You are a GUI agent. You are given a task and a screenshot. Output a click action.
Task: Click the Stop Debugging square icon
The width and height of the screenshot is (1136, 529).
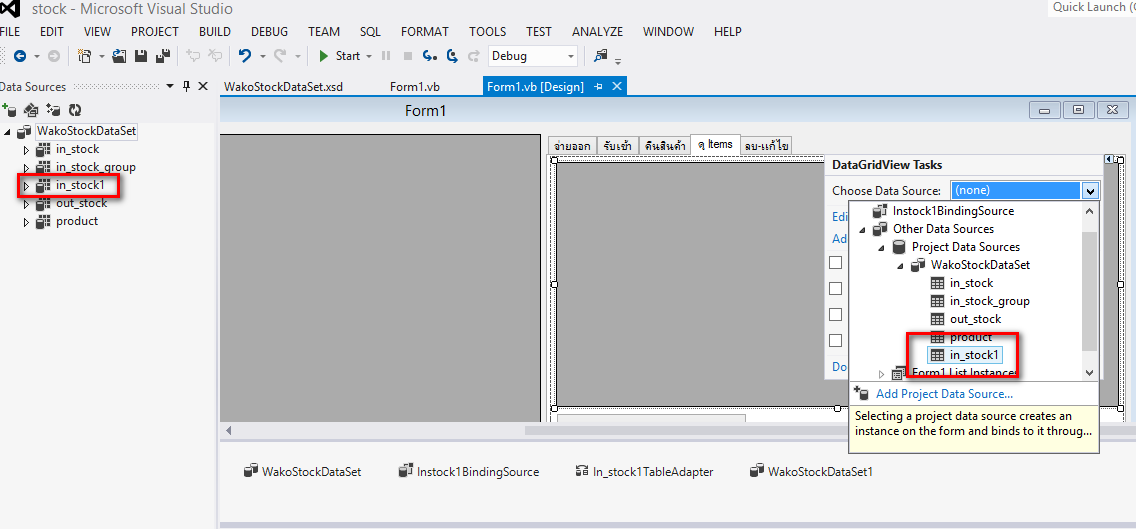408,56
